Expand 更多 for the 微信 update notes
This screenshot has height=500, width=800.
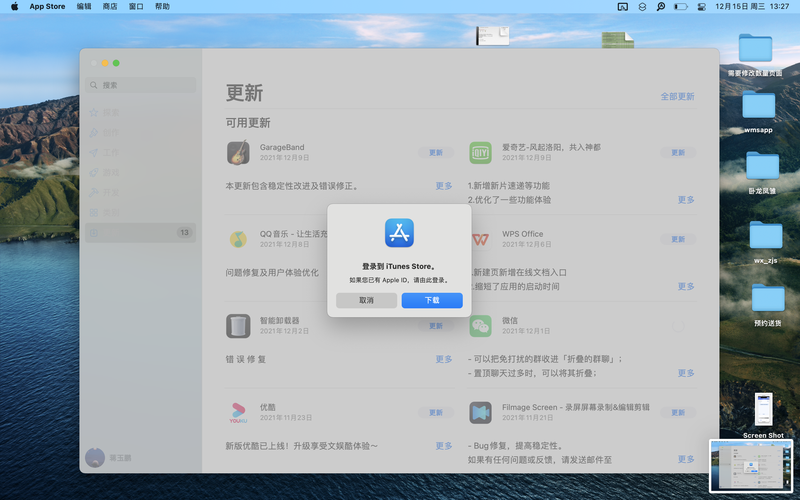pos(686,373)
